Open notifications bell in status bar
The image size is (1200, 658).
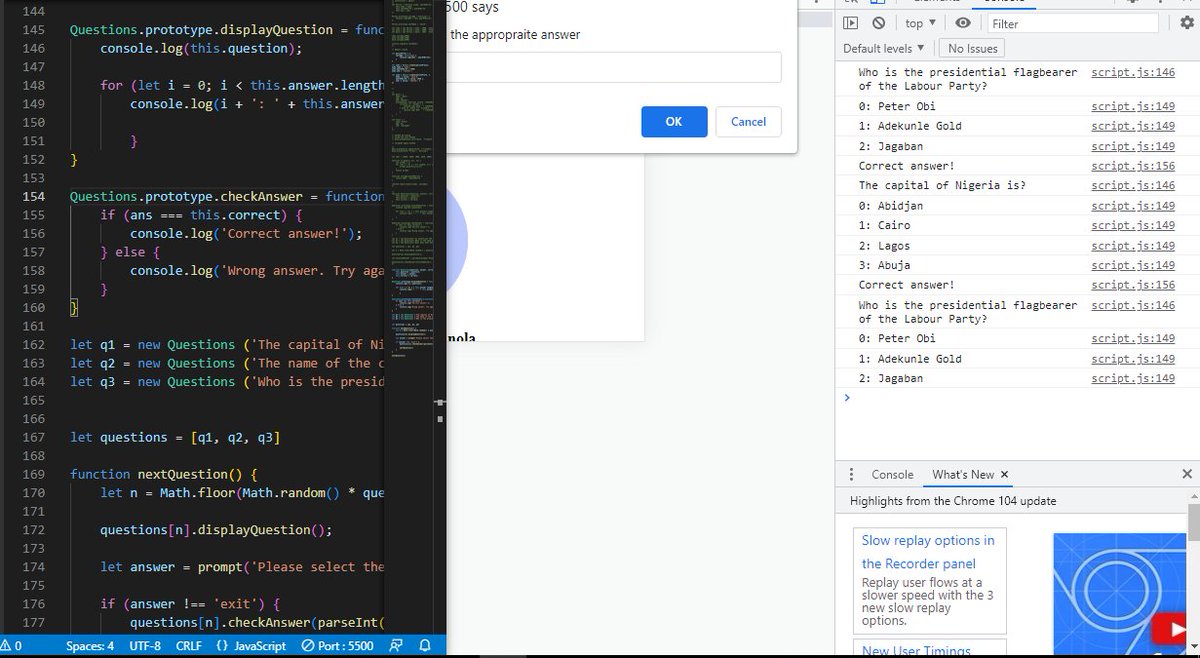(424, 645)
